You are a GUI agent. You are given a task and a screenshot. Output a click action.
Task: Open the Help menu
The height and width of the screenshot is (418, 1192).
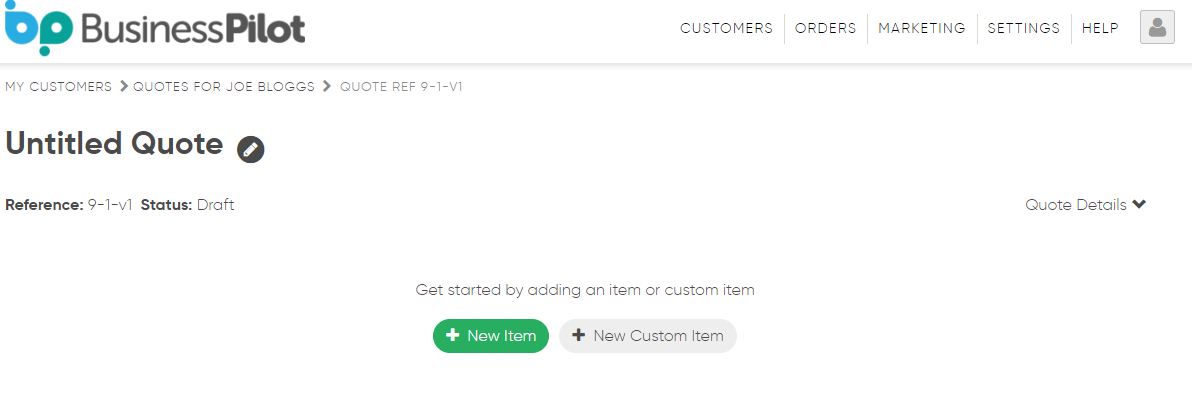click(x=1100, y=28)
